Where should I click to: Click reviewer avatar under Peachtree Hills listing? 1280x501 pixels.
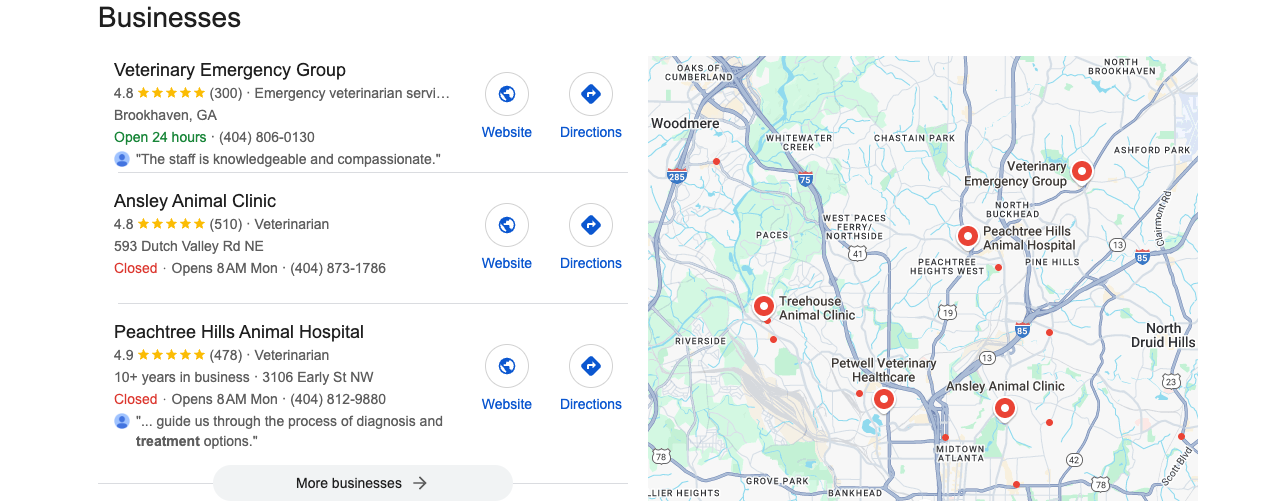point(122,421)
